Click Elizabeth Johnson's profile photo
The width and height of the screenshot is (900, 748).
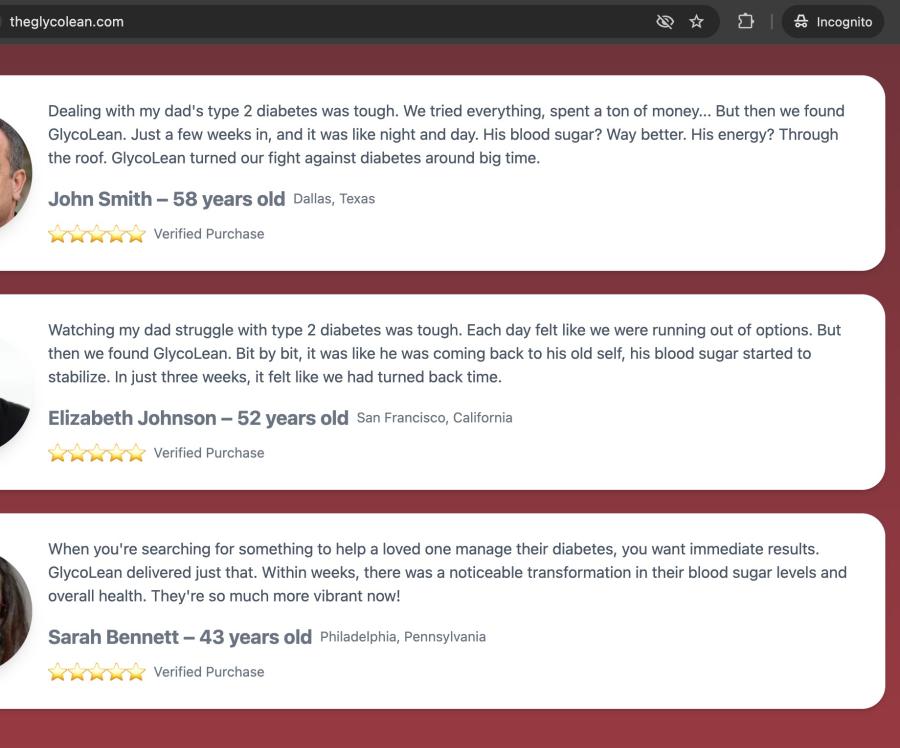12,391
